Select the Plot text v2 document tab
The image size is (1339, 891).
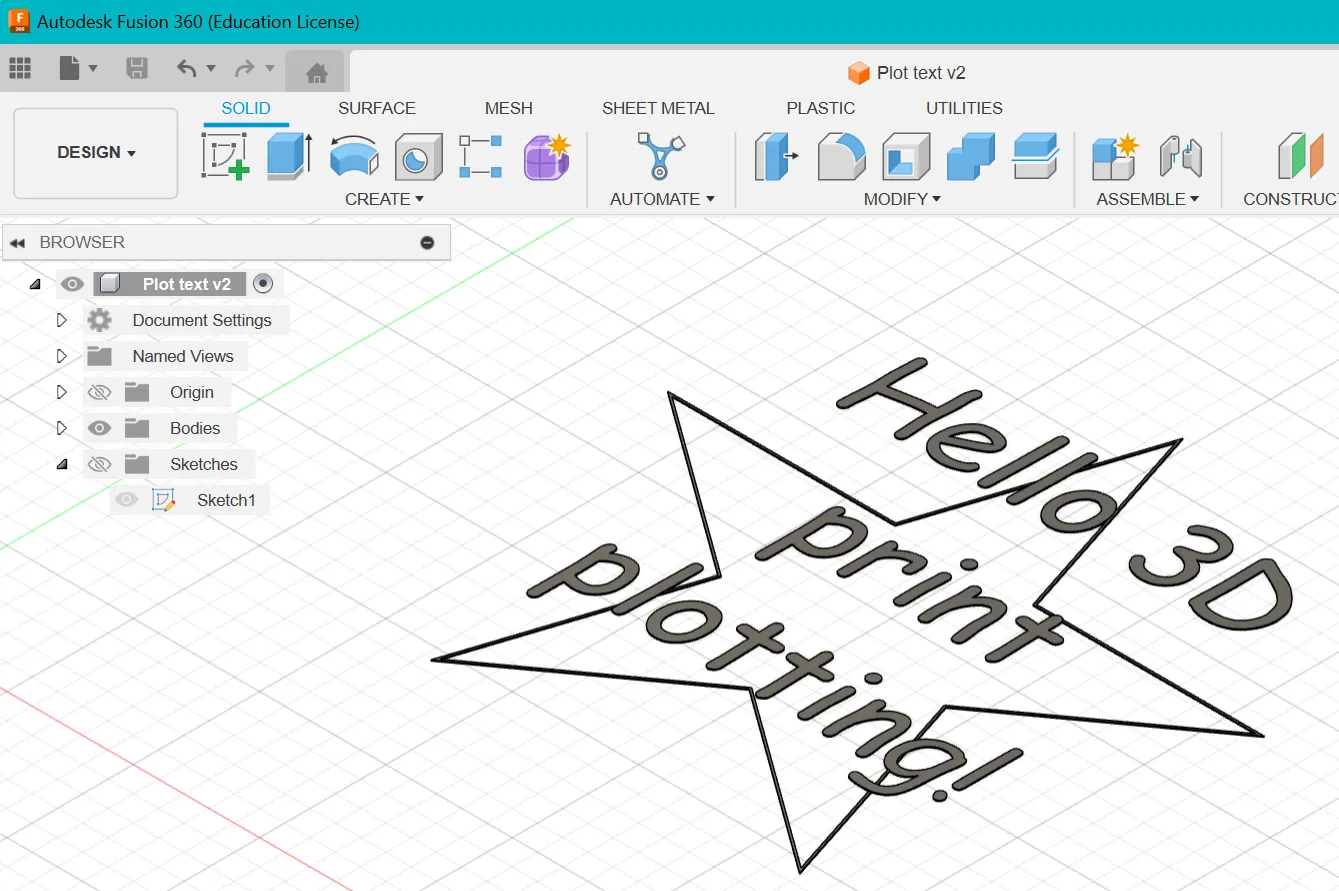click(906, 72)
